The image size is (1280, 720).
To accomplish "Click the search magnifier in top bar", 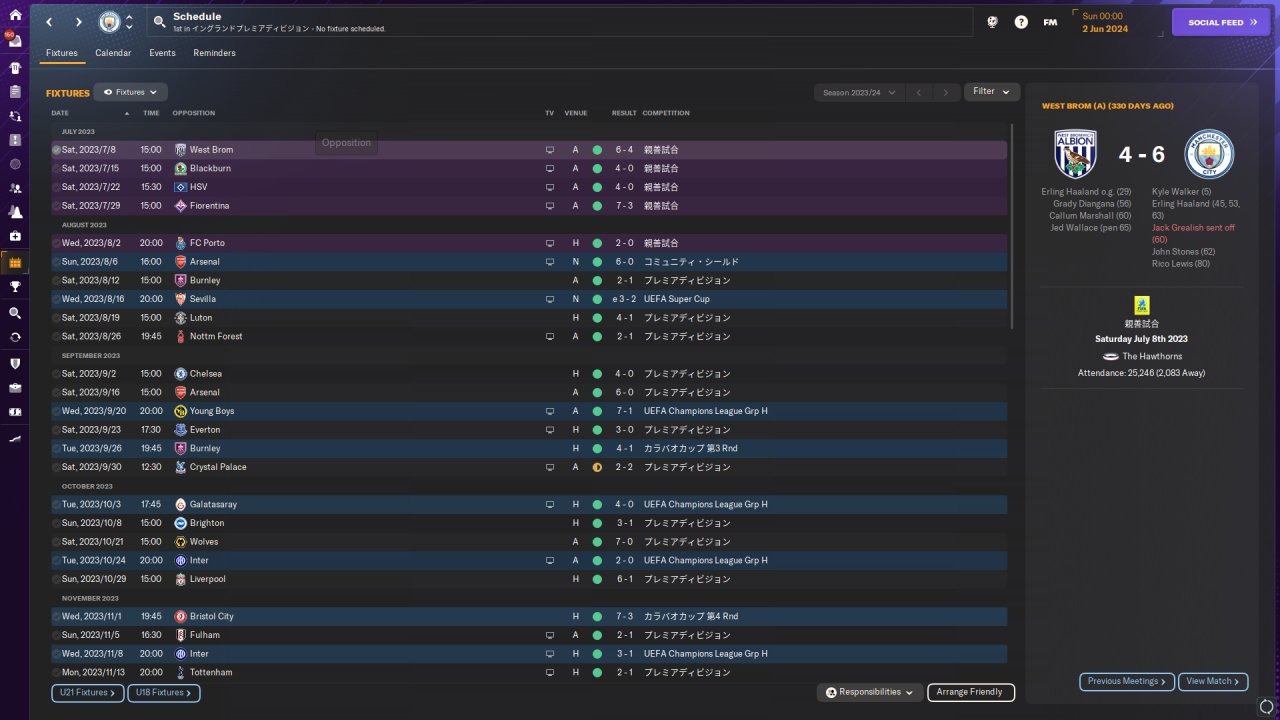I will pyautogui.click(x=159, y=22).
